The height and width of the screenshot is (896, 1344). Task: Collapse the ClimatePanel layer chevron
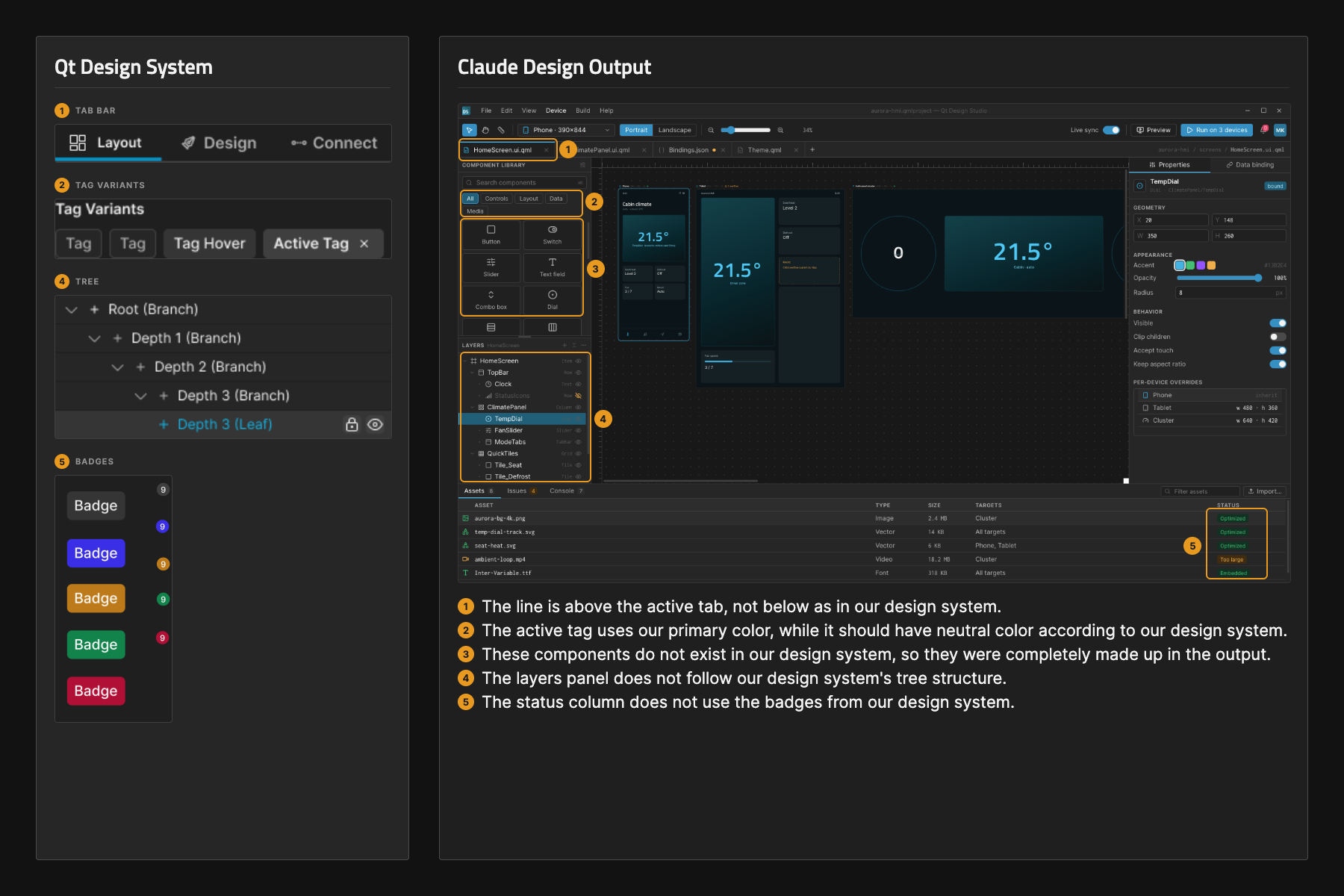click(472, 407)
